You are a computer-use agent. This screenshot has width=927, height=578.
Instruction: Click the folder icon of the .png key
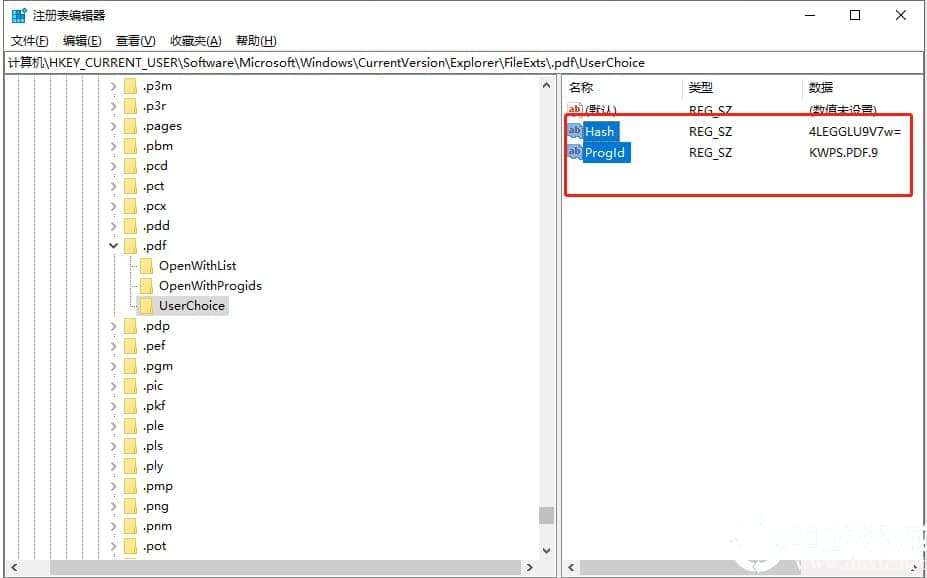[132, 505]
